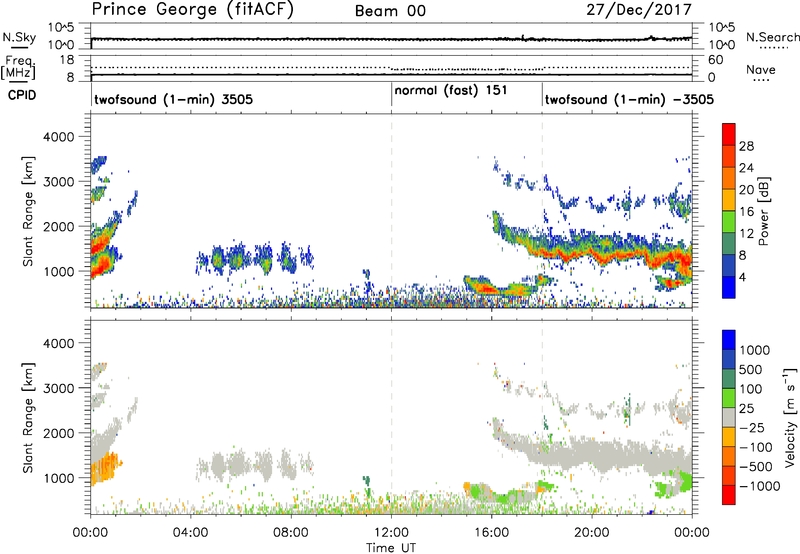The image size is (800, 554).
Task: Click the 'Velocity [m s-1]' colorbar label
Action: click(x=790, y=417)
